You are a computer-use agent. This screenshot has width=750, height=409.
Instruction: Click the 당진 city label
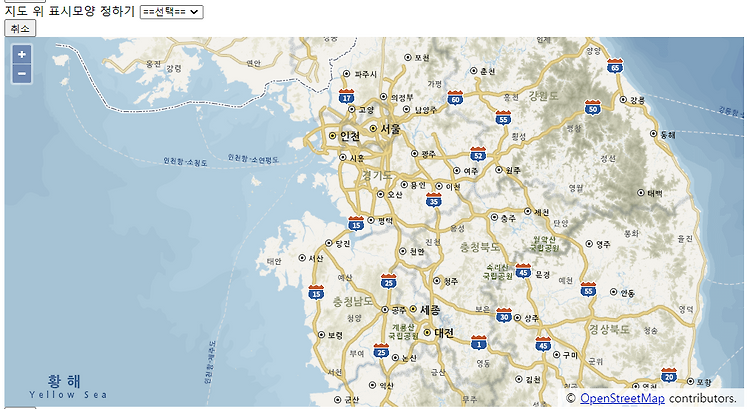pyautogui.click(x=342, y=243)
